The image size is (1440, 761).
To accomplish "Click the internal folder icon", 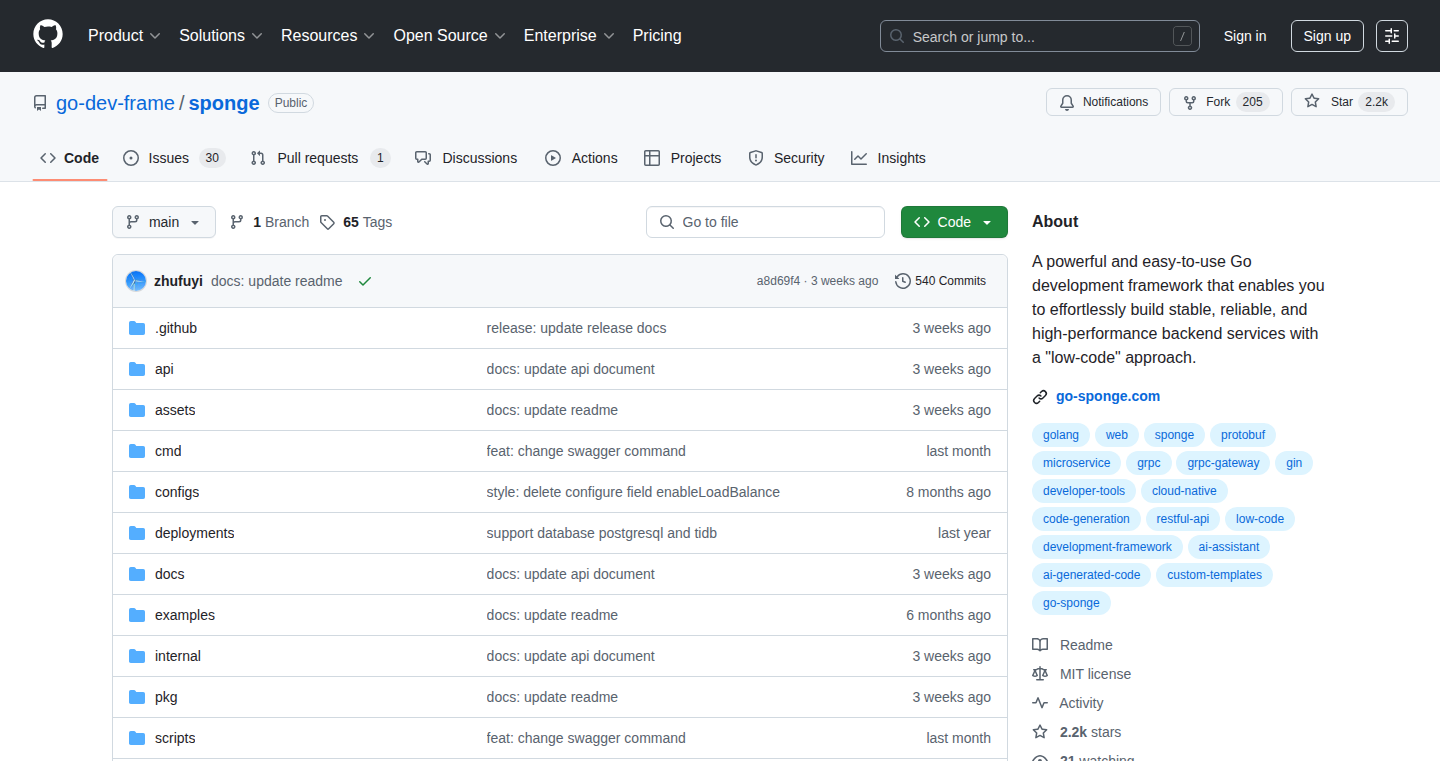I will pyautogui.click(x=137, y=656).
